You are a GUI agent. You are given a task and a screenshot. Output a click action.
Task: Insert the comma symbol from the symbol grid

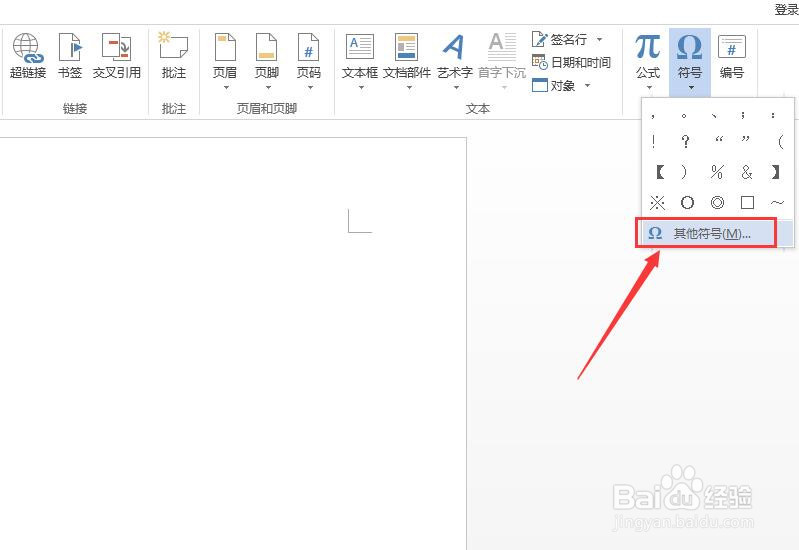[654, 116]
